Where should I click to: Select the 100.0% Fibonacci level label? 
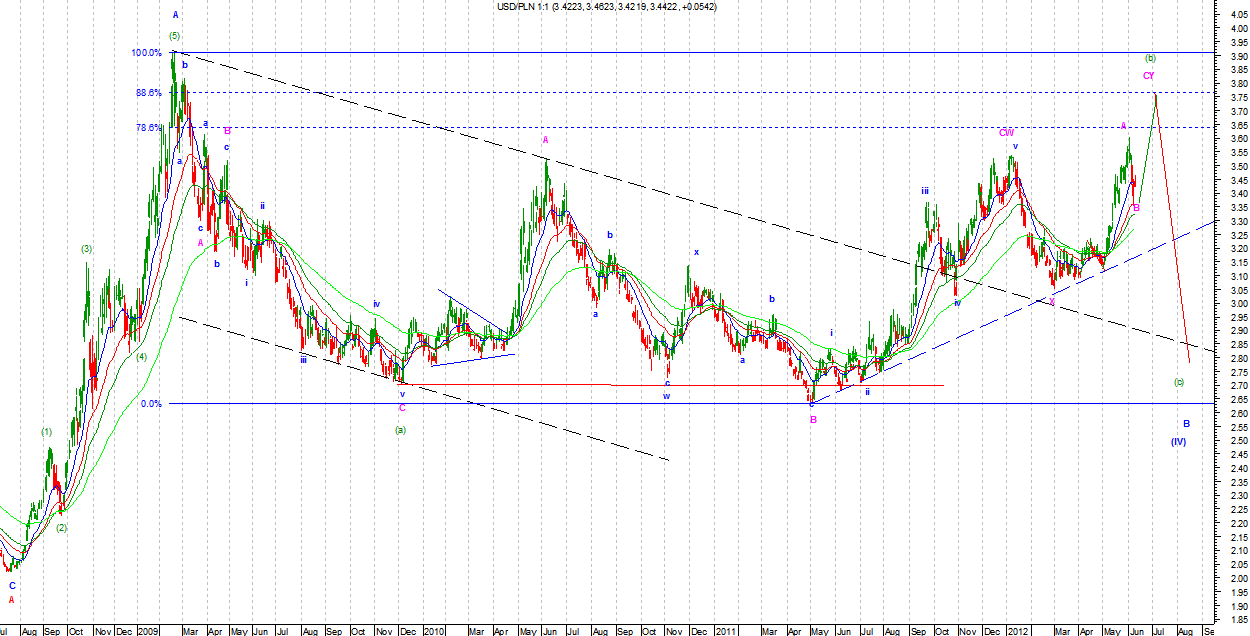(145, 53)
